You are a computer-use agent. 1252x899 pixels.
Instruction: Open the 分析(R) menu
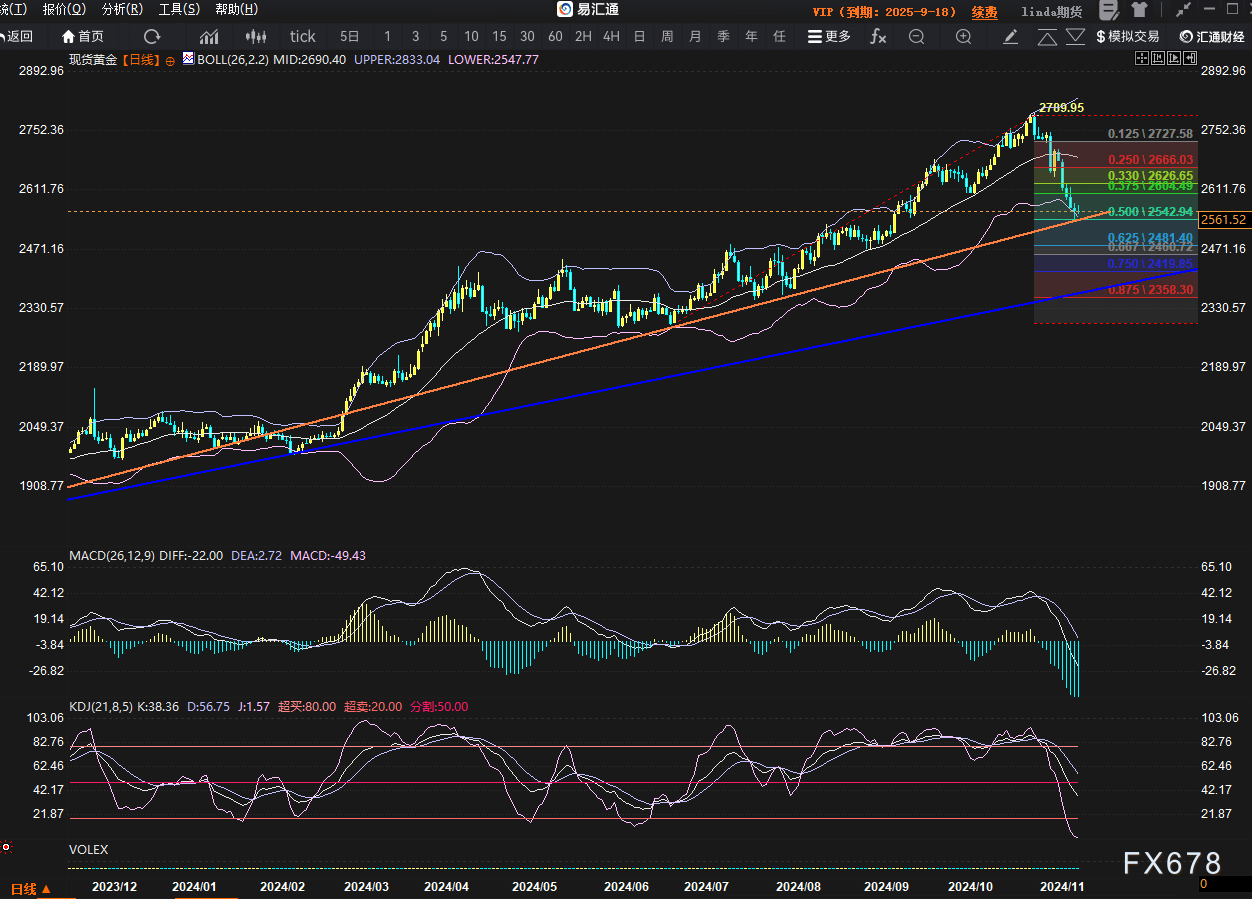(x=122, y=9)
